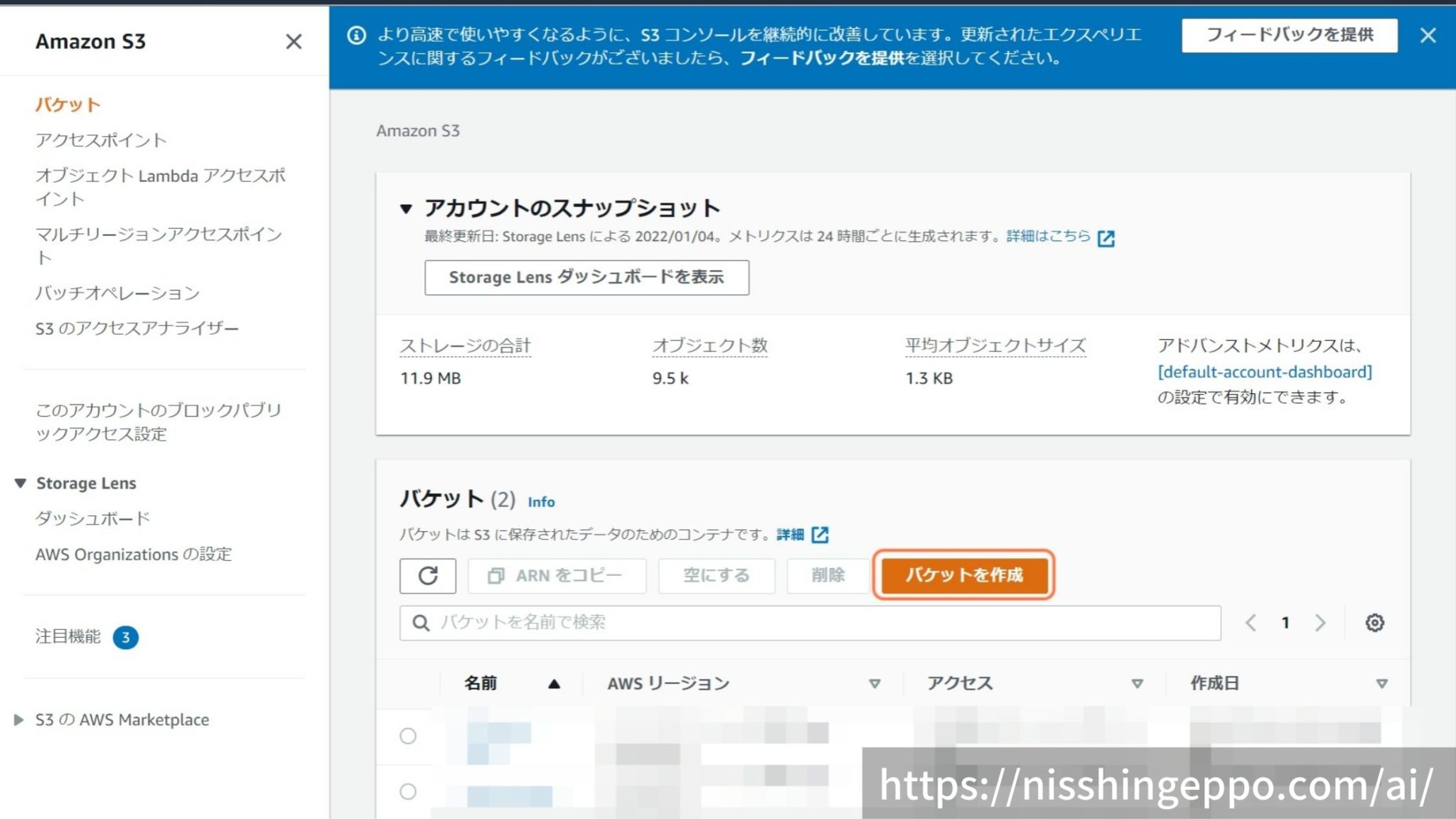Click the bucket name search field
Image resolution: width=1456 pixels, height=819 pixels.
[x=810, y=623]
